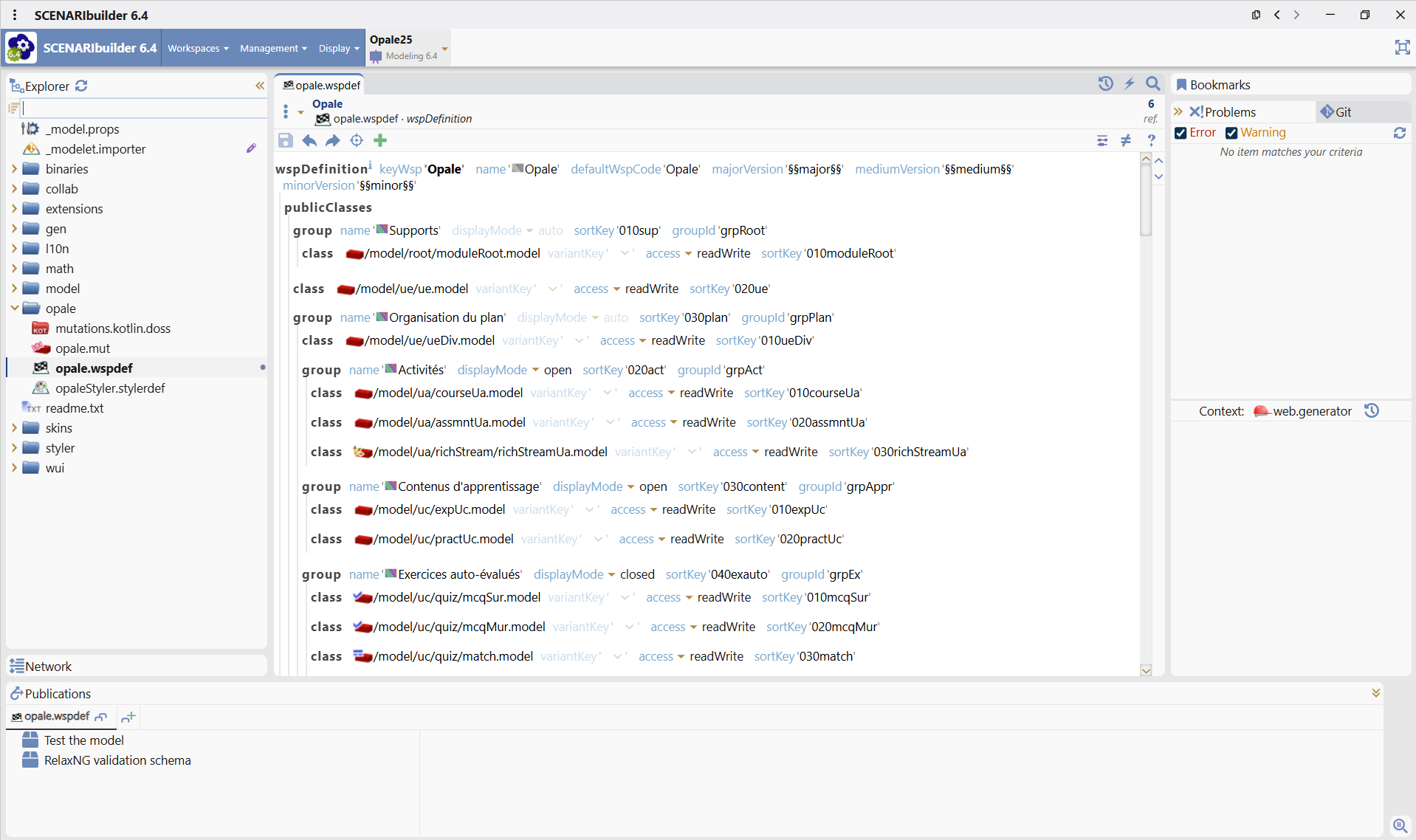
Task: Expand the collab folder
Action: (x=14, y=188)
